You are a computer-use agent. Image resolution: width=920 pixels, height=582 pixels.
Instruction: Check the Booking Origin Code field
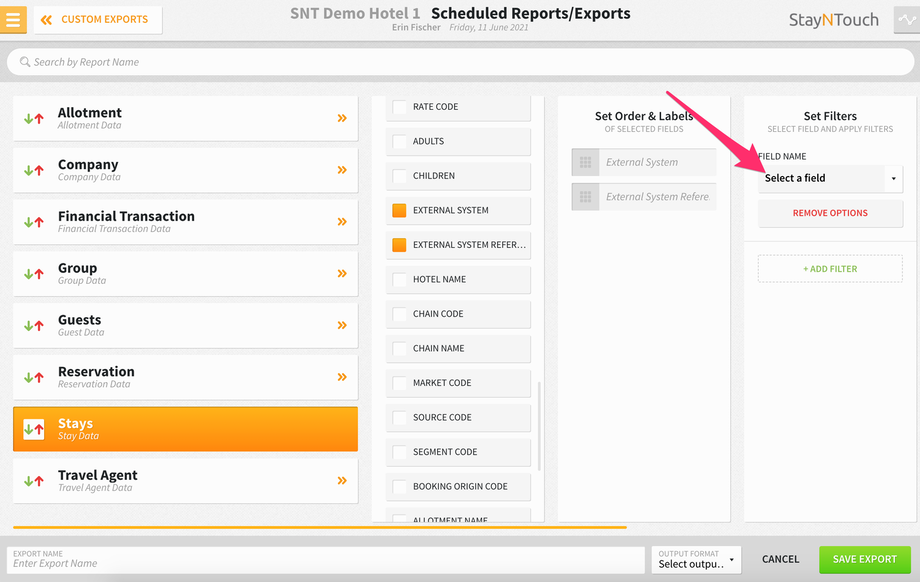click(399, 486)
